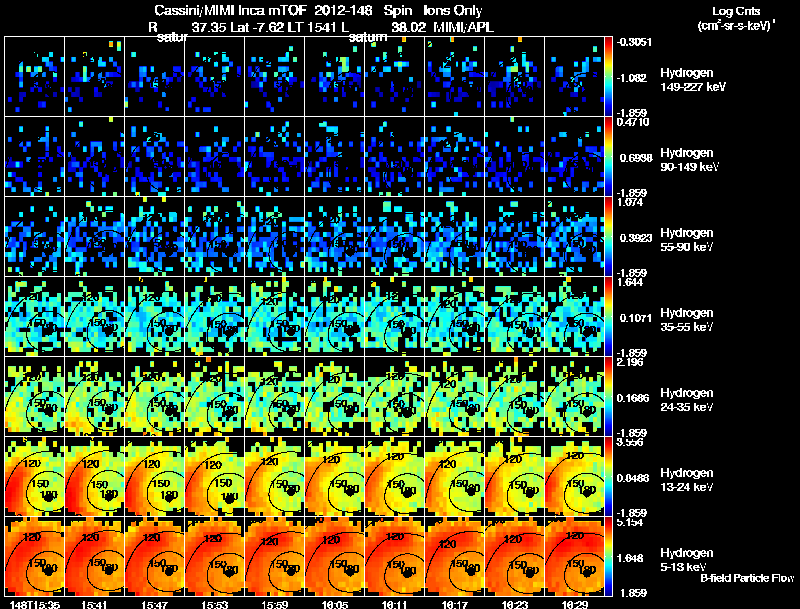This screenshot has height=609, width=800.
Task: Select the 148T15:35 start time label
Action: tap(35, 604)
